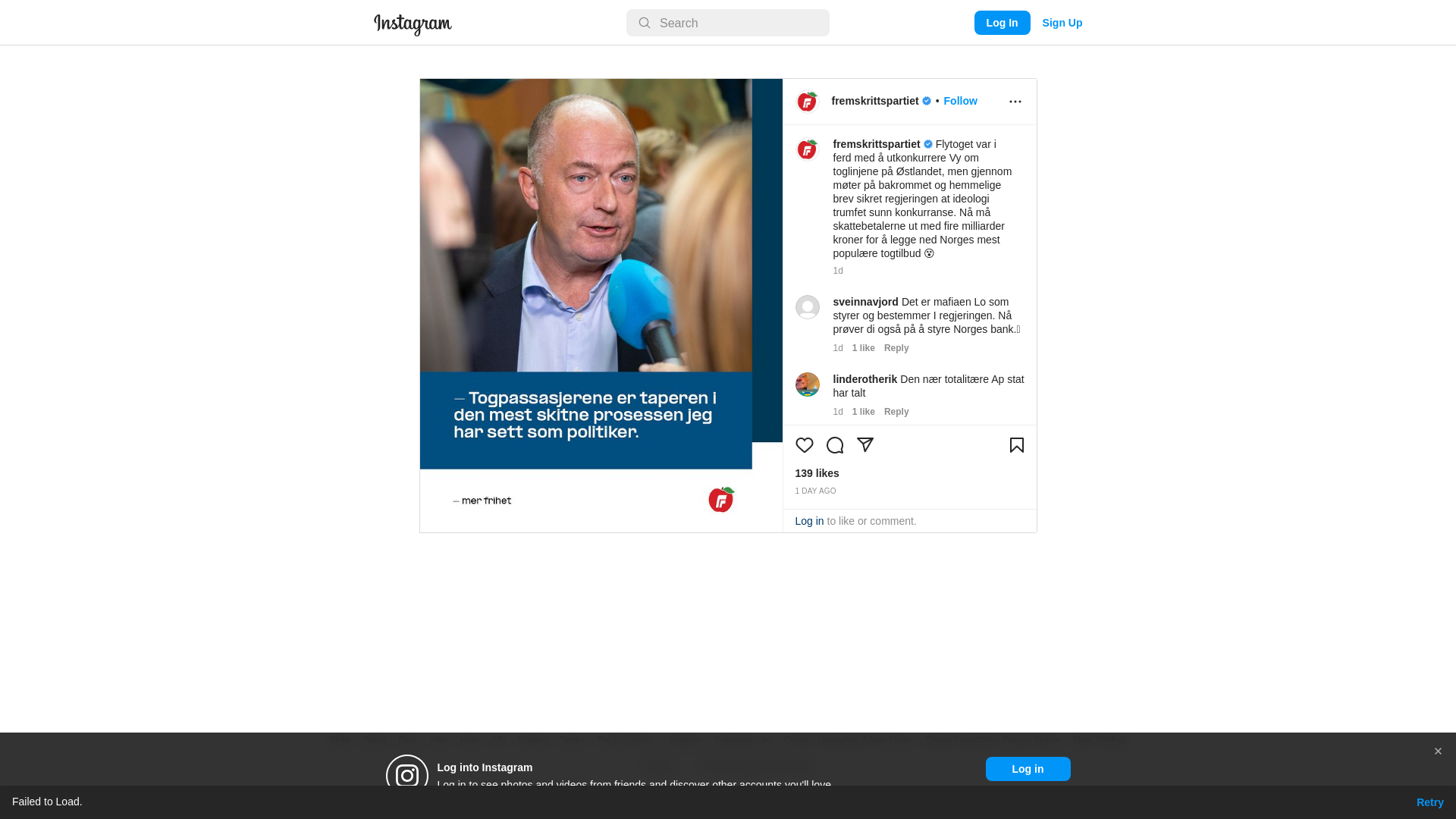Click the Search field
Screen dimensions: 1456x819
727,23
